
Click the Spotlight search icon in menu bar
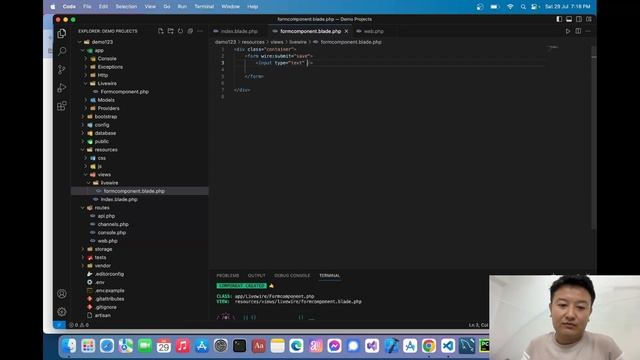point(523,7)
